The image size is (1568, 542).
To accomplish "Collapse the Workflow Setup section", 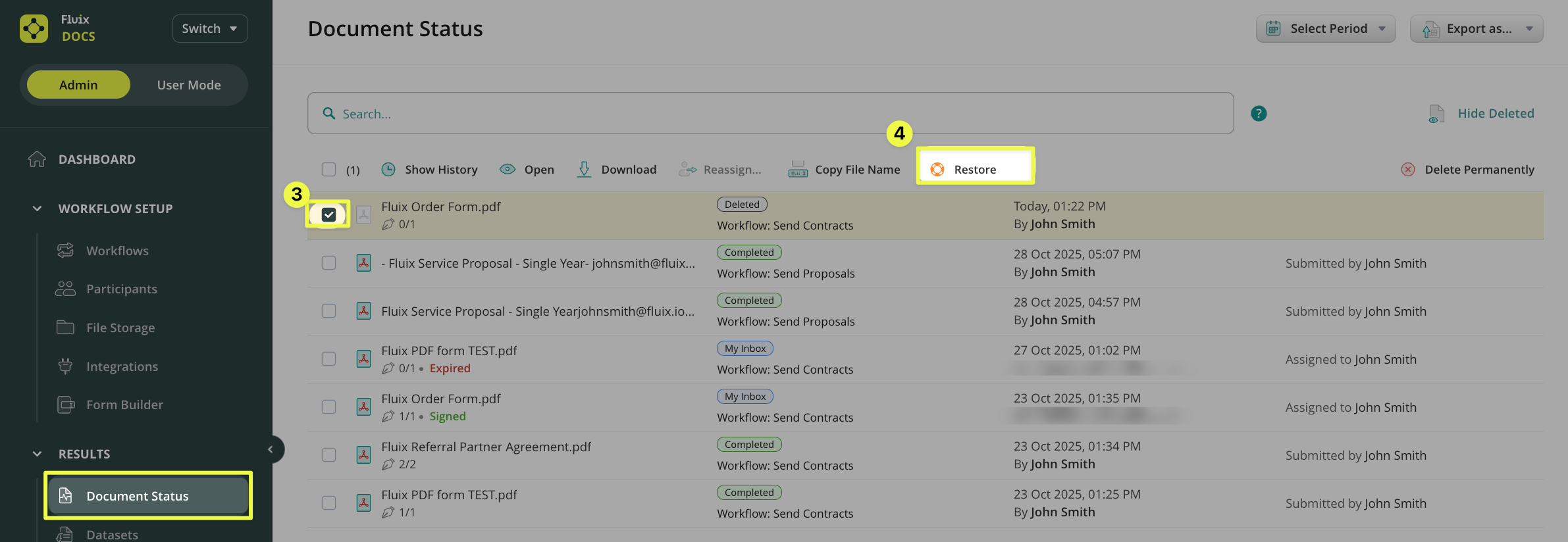I will pos(38,209).
